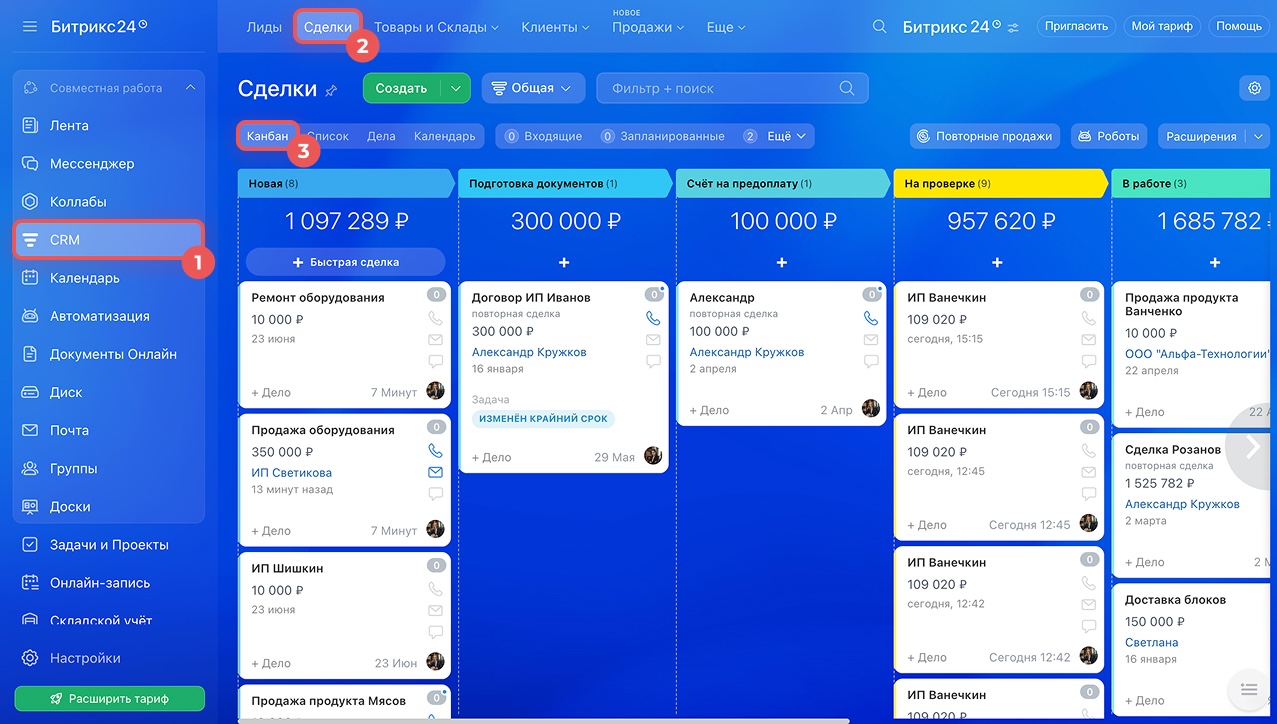The width and height of the screenshot is (1277, 724).
Task: Click the switch icon next to the top Битрикс24 logo
Action: [x=1013, y=28]
